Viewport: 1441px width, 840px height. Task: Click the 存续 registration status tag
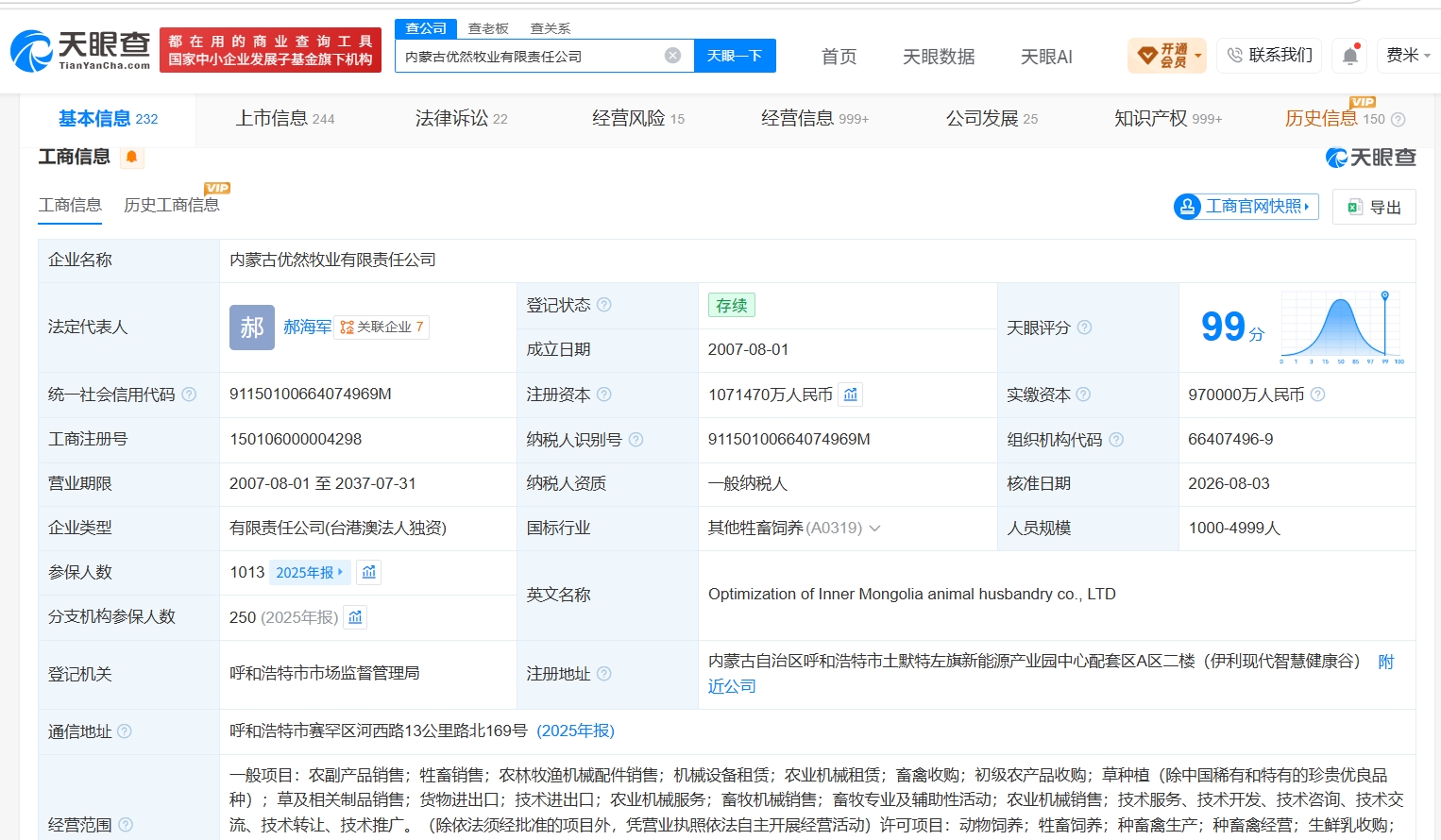tap(732, 305)
